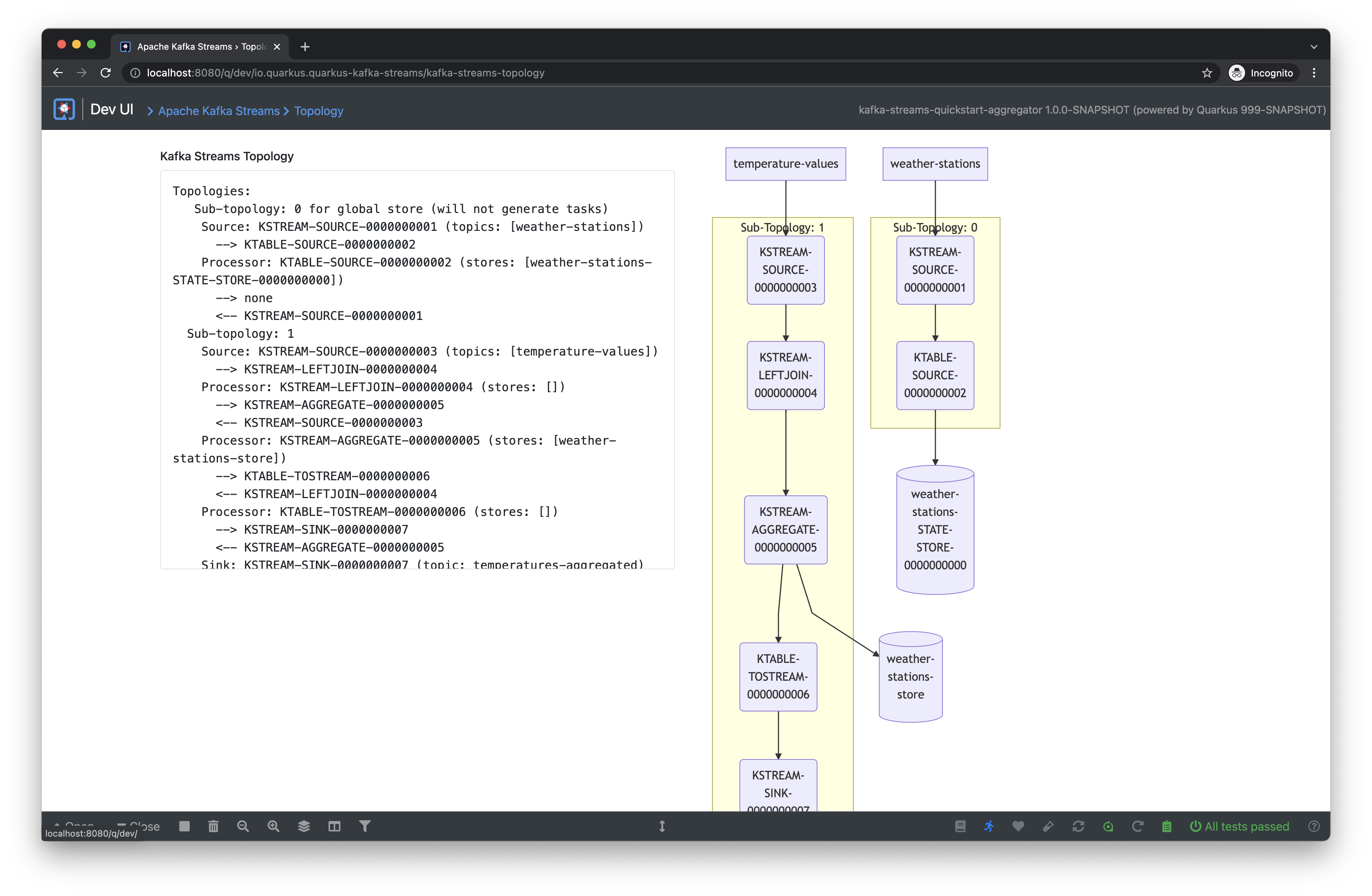
Task: Click the heart health icon
Action: 1018,826
